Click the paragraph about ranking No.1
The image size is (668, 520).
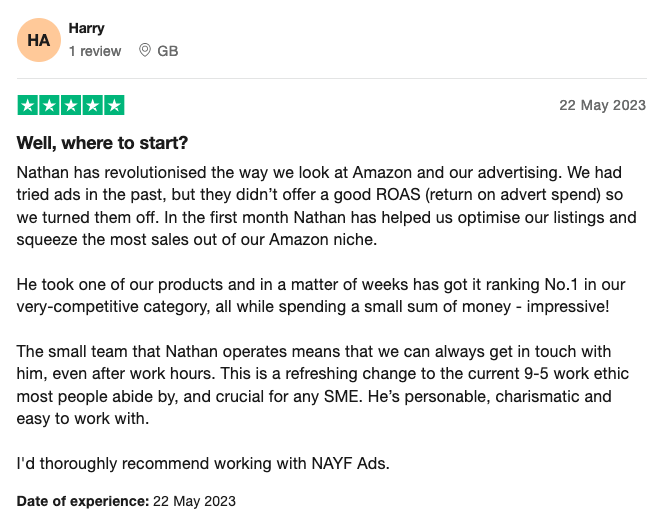click(x=321, y=296)
